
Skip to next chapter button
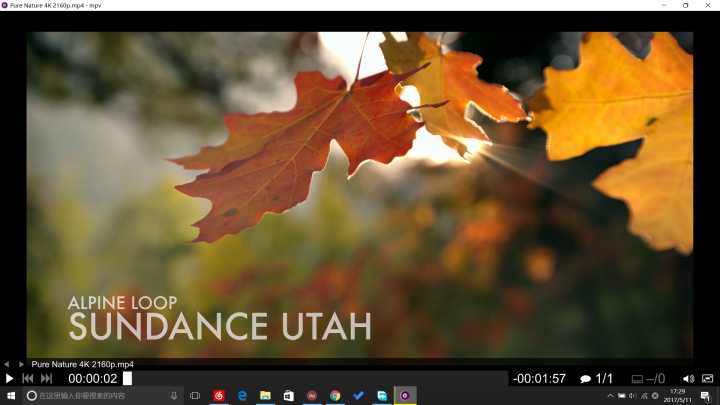click(46, 379)
